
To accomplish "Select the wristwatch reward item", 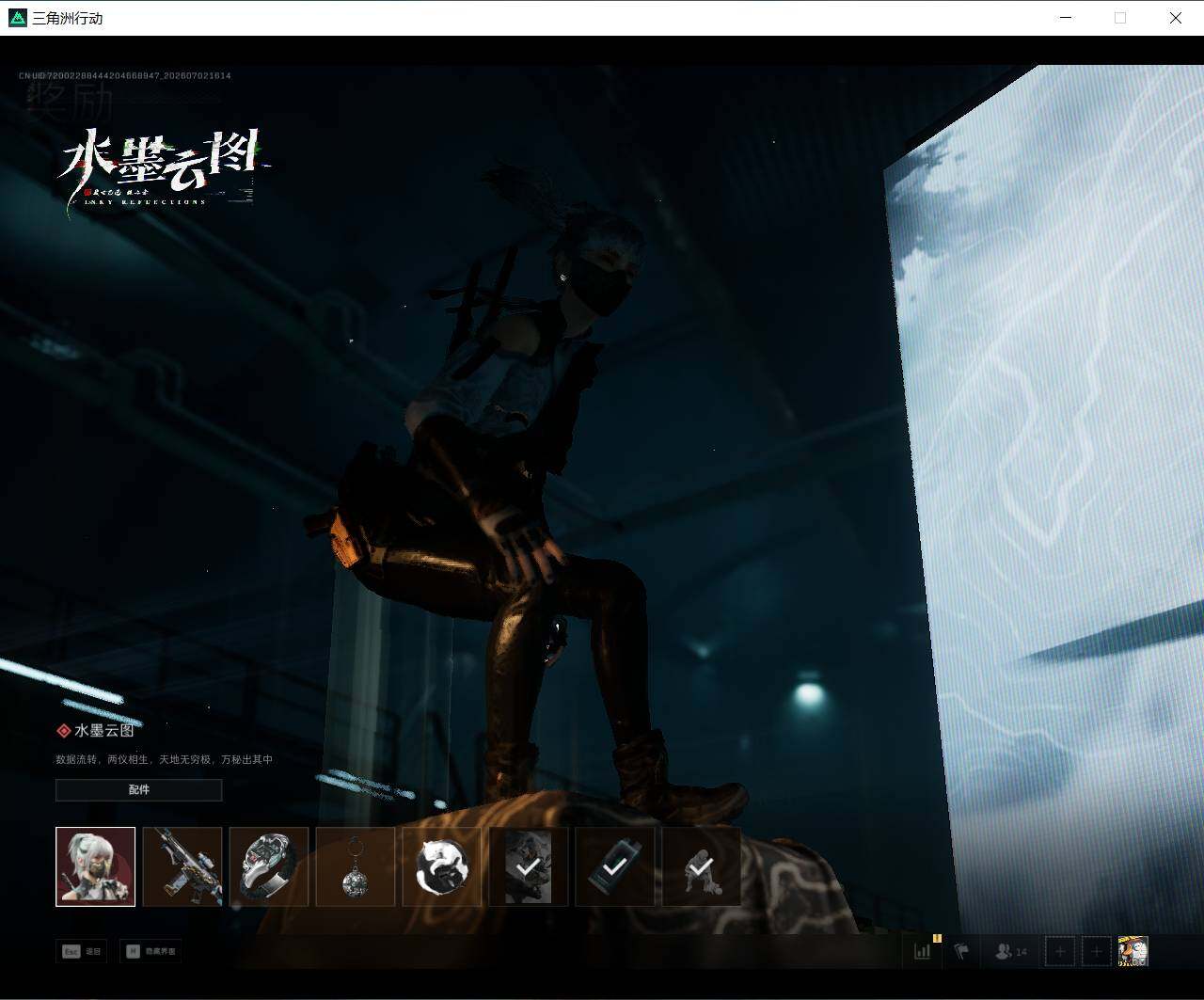I will 269,866.
